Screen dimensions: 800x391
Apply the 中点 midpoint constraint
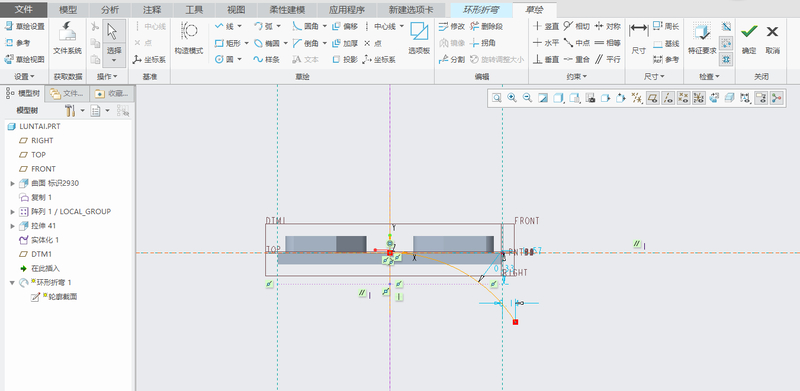[x=577, y=43]
